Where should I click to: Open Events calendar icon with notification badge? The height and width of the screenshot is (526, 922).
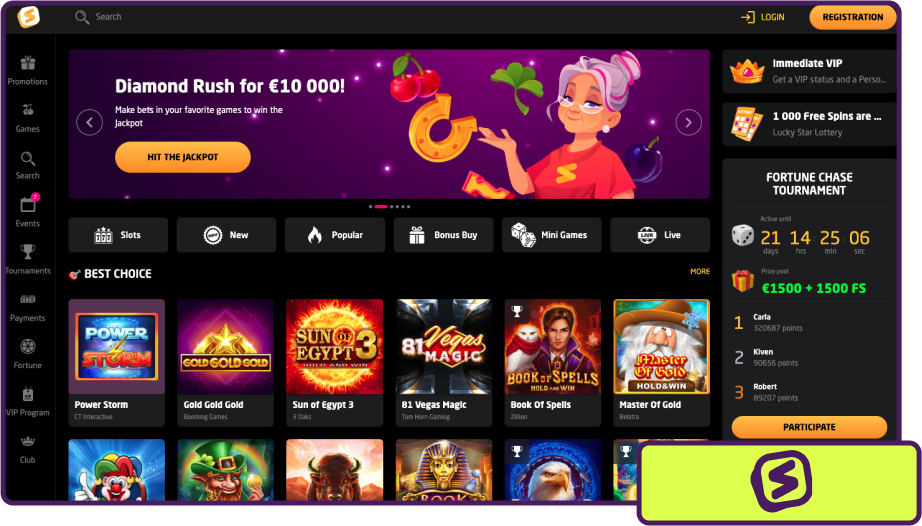click(x=28, y=203)
